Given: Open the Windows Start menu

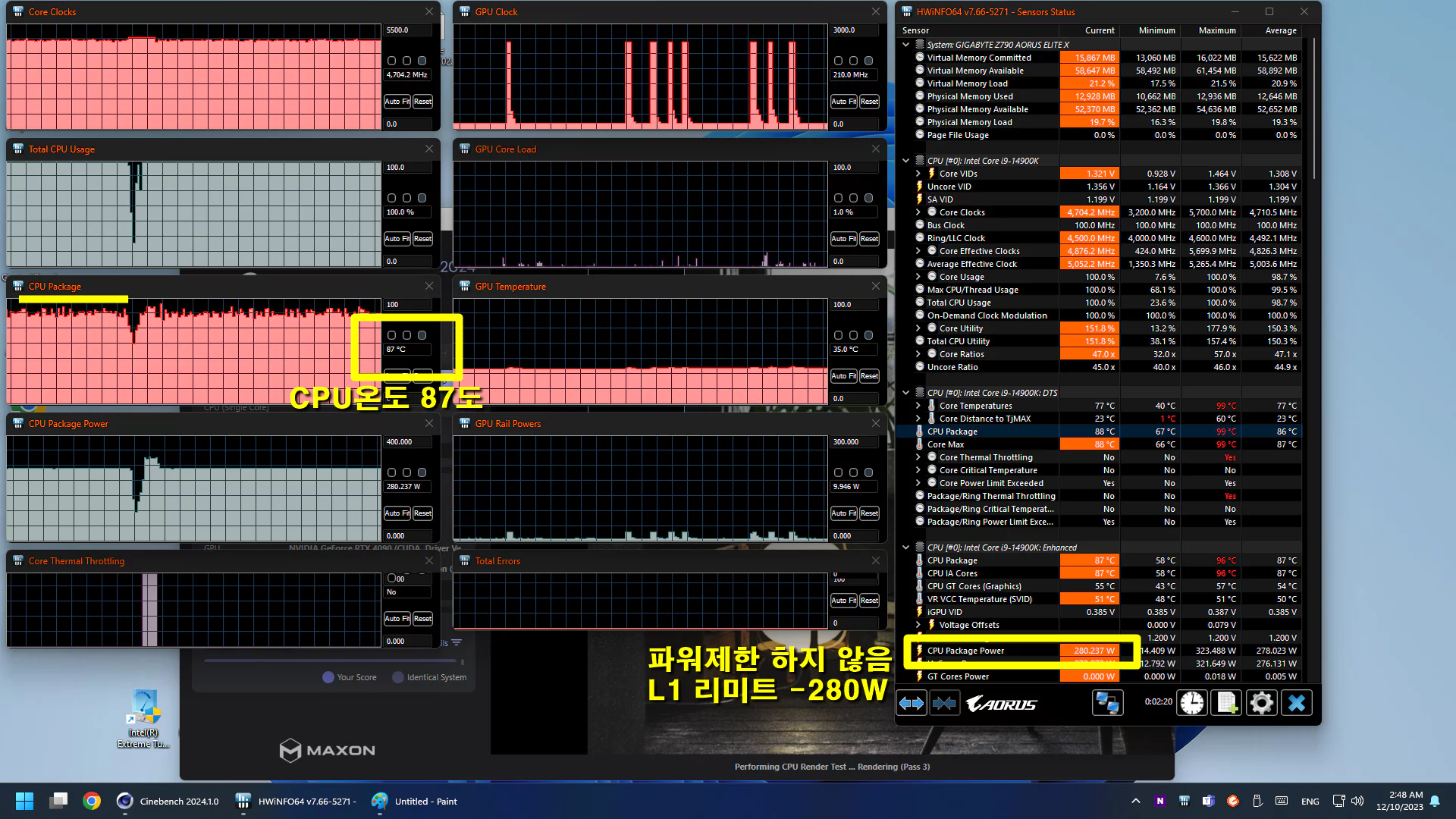Looking at the screenshot, I should point(24,802).
